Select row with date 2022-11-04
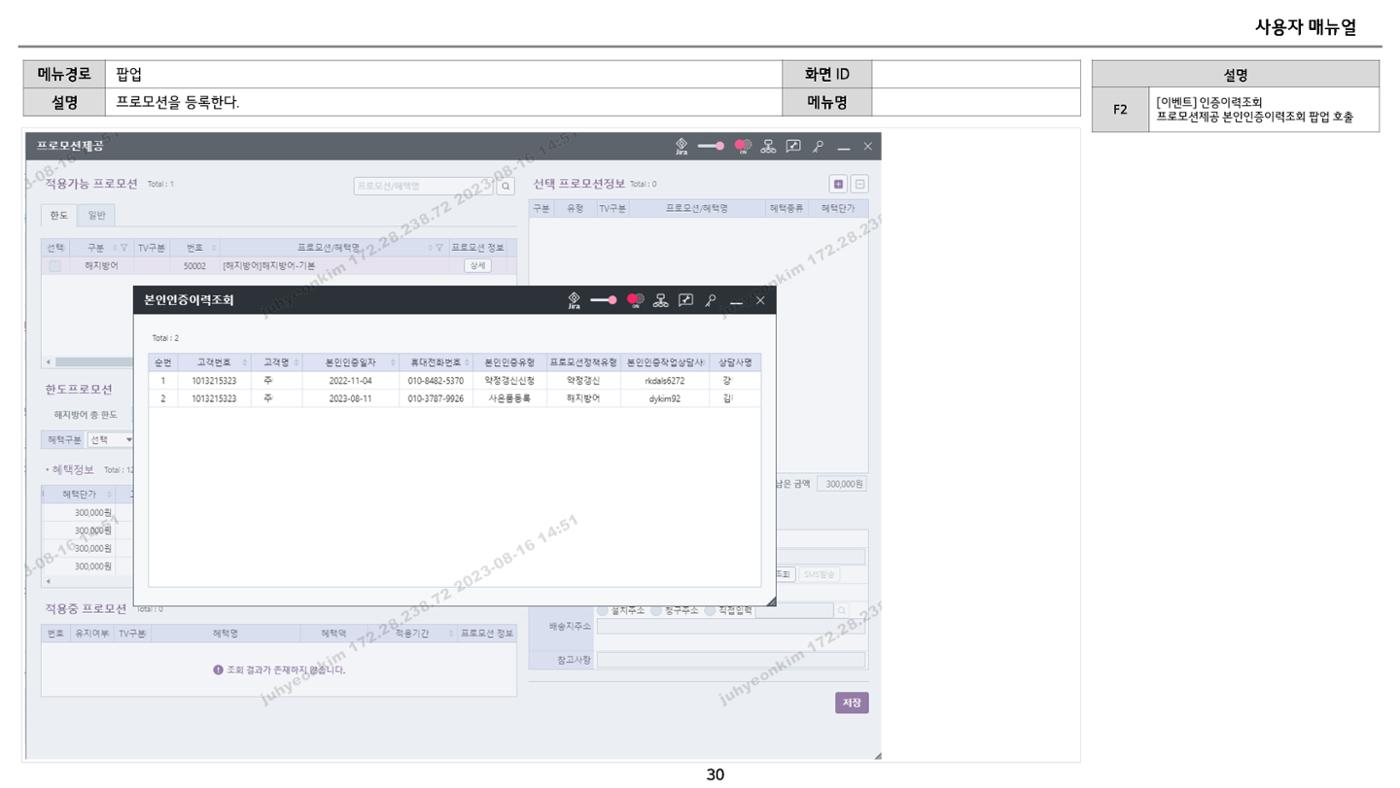This screenshot has width=1400, height=788. tap(454, 381)
